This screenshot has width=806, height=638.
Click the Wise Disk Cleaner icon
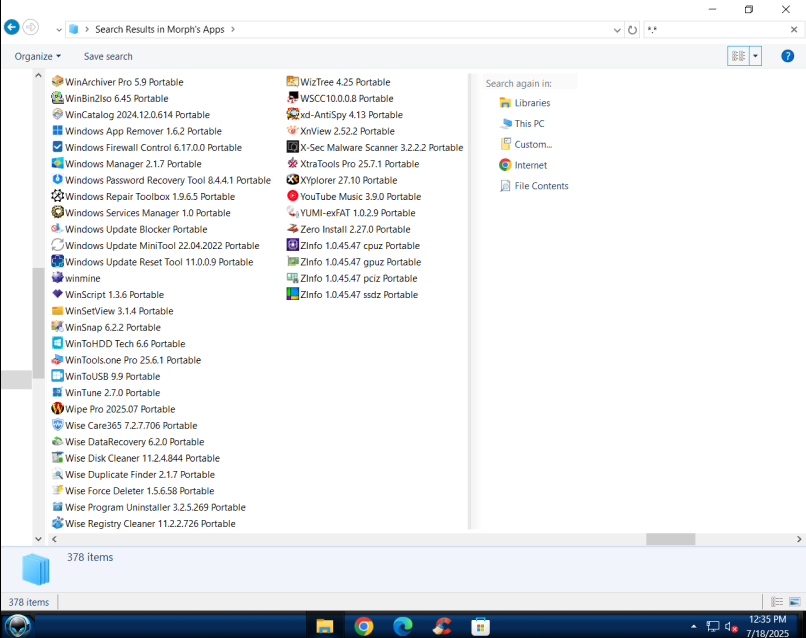click(x=58, y=458)
